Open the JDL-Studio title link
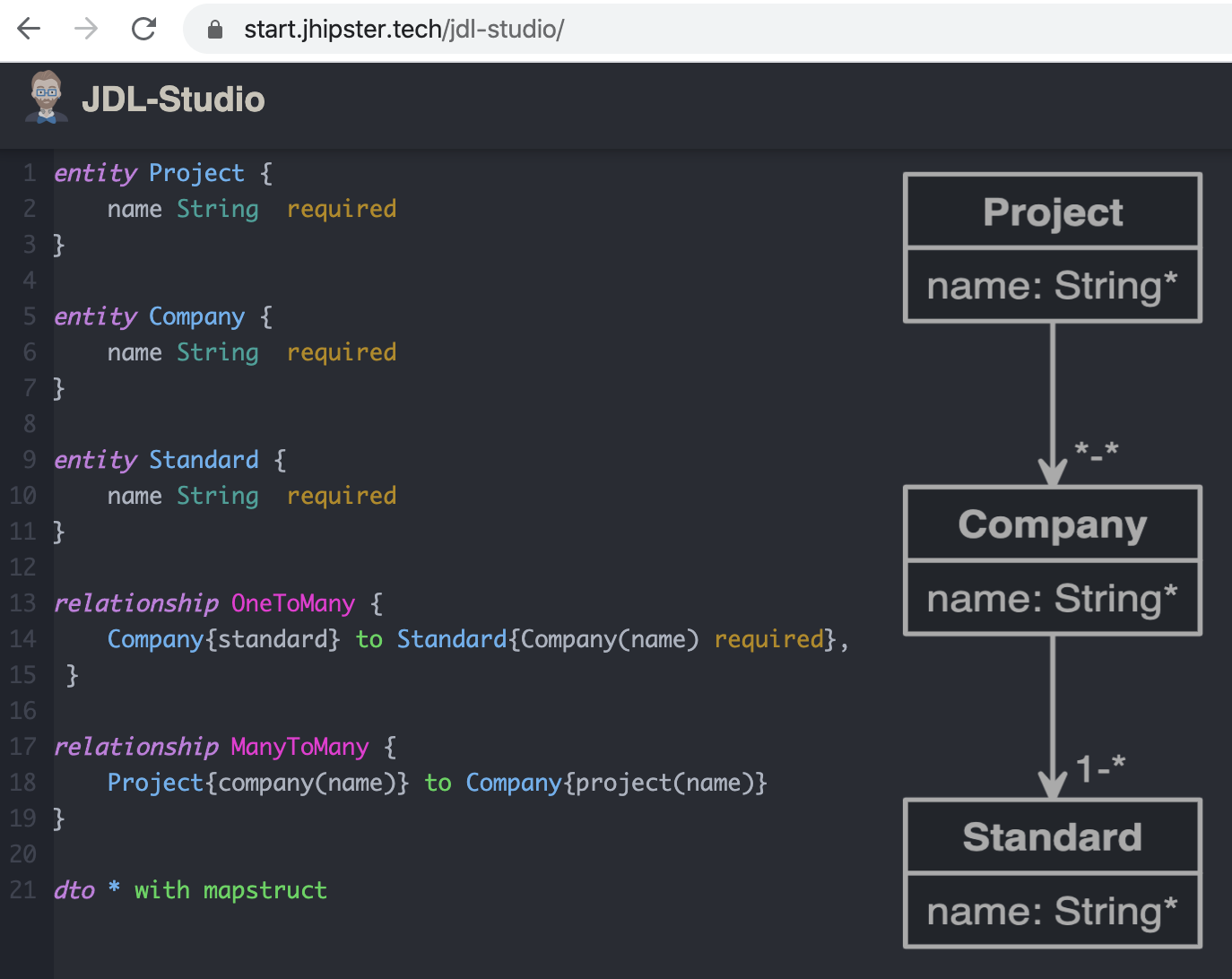Screen dimensions: 1232x979 tap(173, 100)
